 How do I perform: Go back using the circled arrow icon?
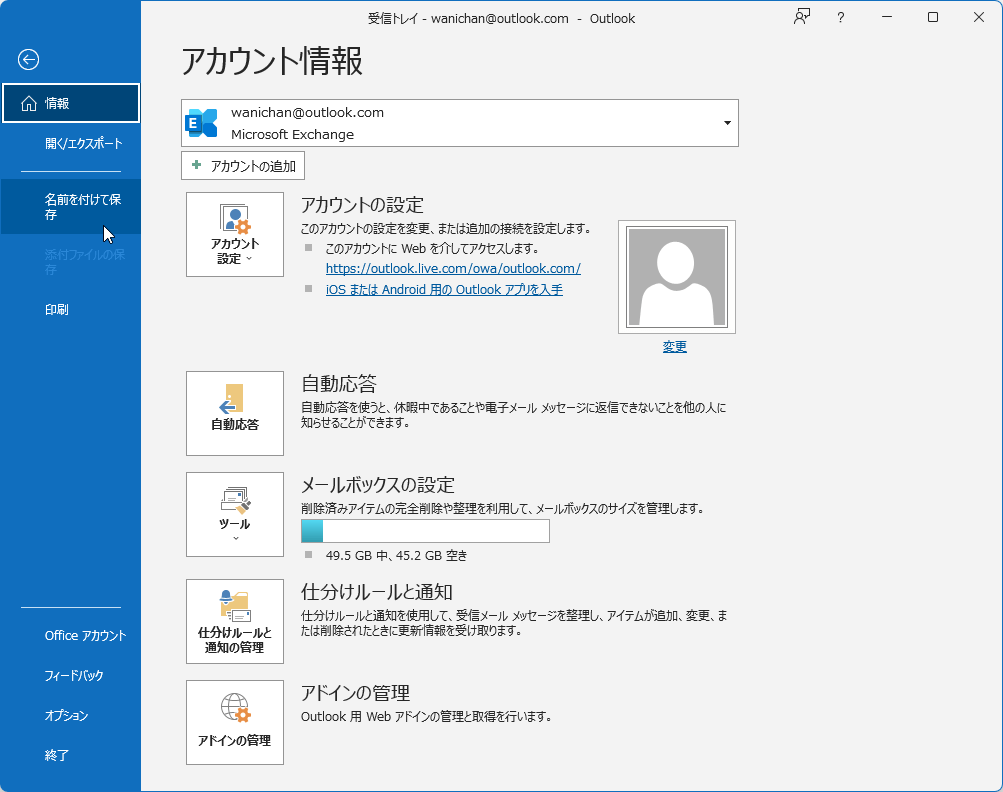pyautogui.click(x=28, y=59)
